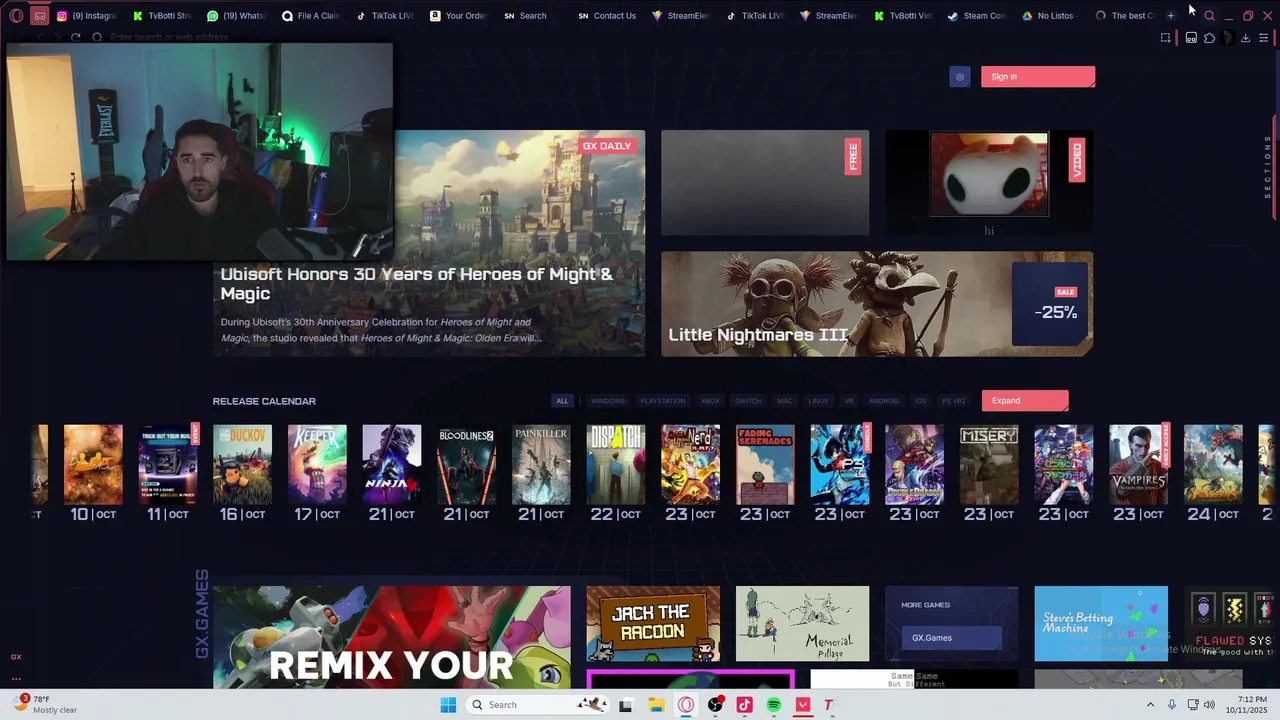Open the Little Nightmares III sale card
This screenshot has width=1280, height=720.
[877, 304]
